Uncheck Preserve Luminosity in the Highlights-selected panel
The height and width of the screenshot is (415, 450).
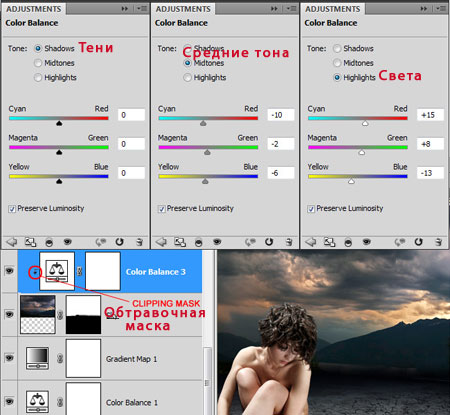(x=311, y=209)
